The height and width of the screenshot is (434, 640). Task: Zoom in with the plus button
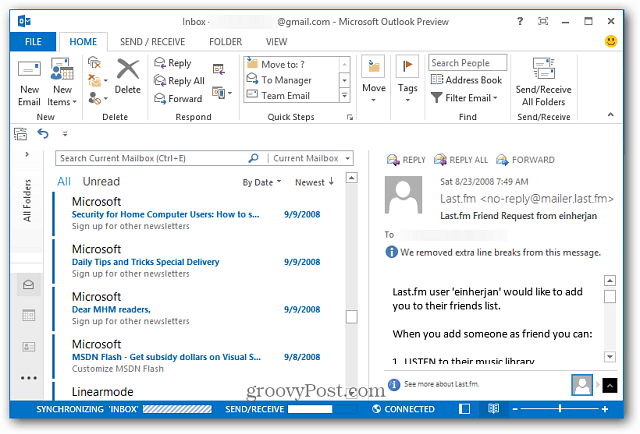tap(605, 409)
